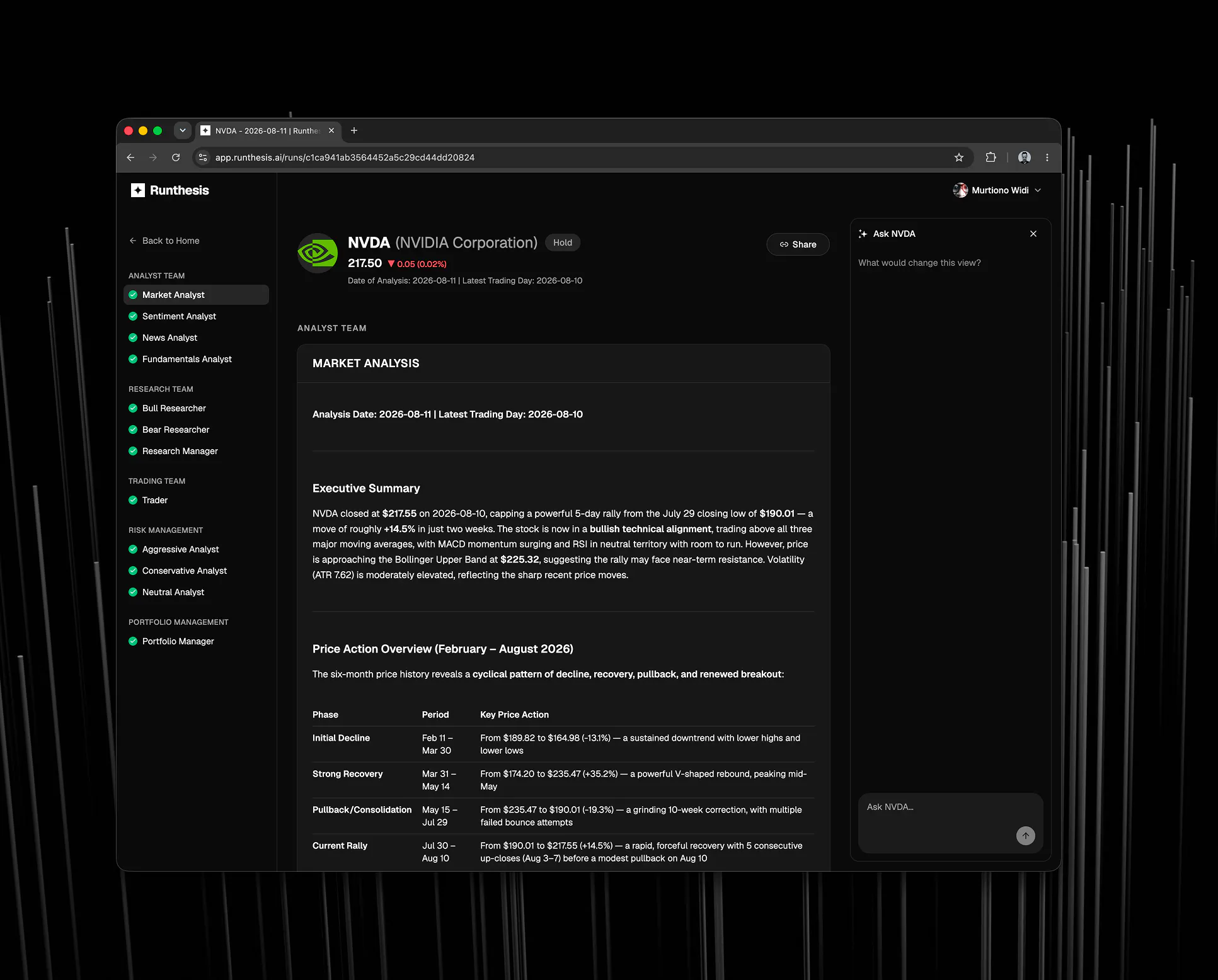The height and width of the screenshot is (980, 1218).
Task: Click the Key Price Action column header
Action: click(x=514, y=715)
